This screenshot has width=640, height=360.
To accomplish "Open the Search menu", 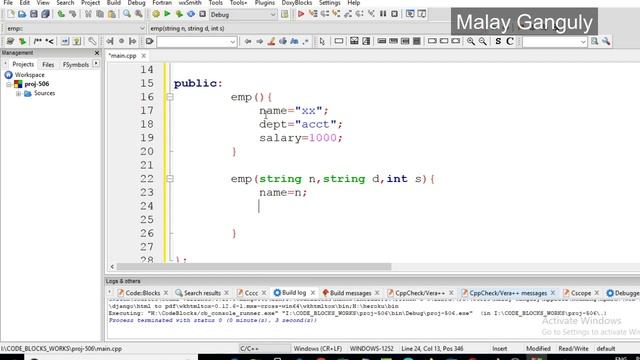I will coord(65,3).
